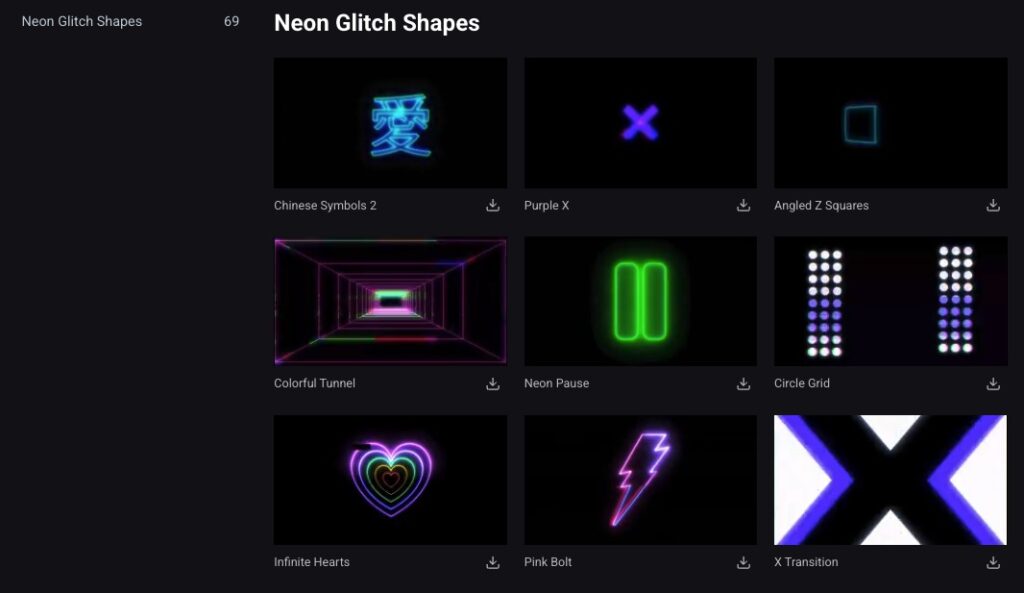Click the X Transition title text
The image size is (1024, 593).
[x=806, y=562]
